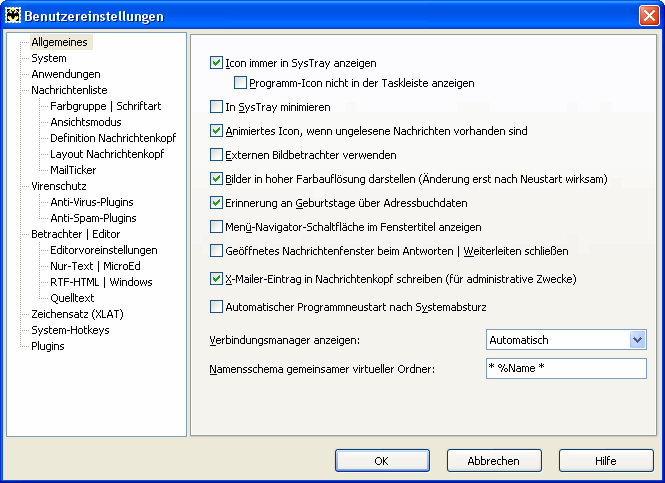Open 'Nur-Text | MicroEd' page

pyautogui.click(x=95, y=266)
